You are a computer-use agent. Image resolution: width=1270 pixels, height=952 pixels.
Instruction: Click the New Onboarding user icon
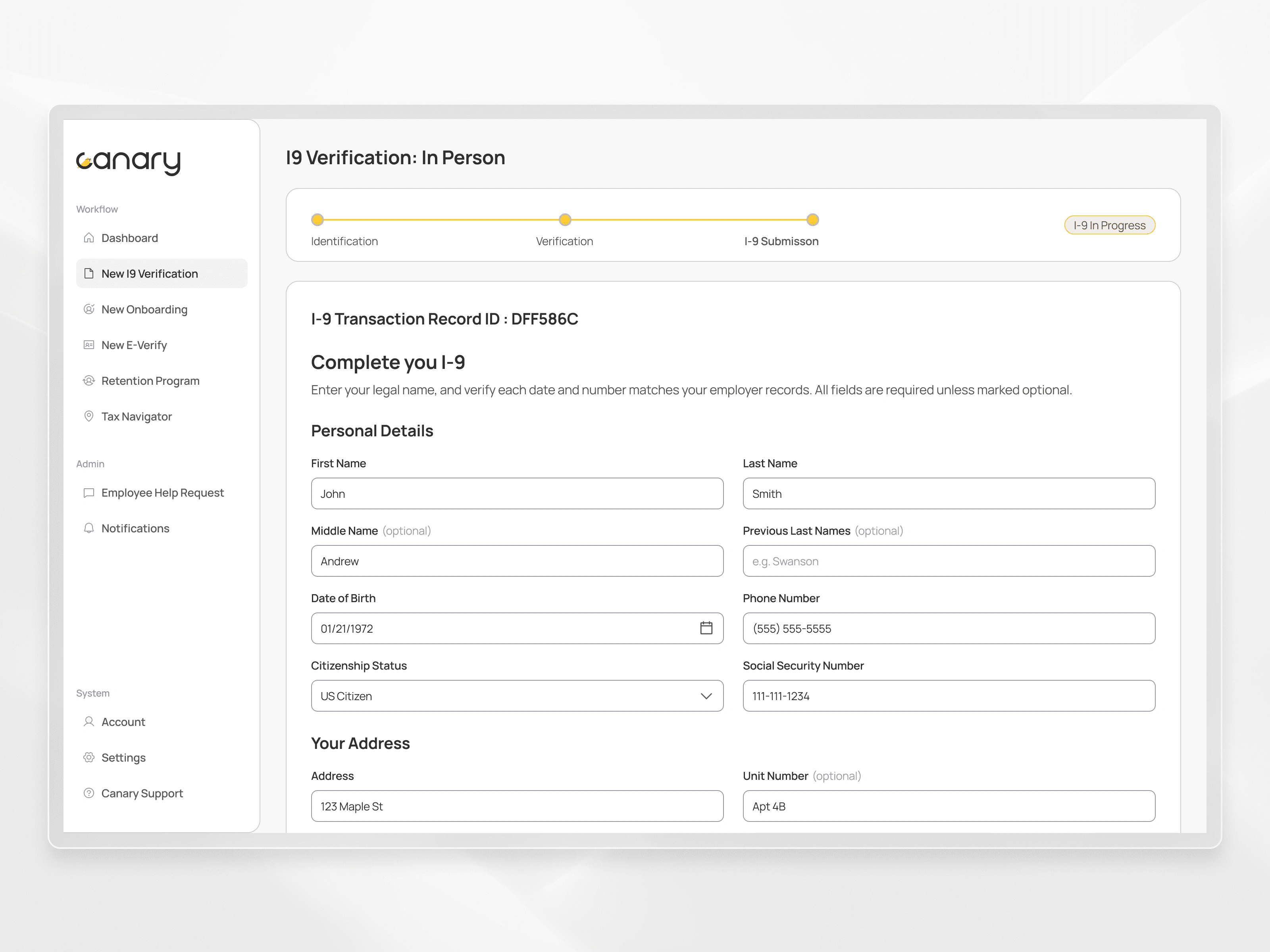89,309
